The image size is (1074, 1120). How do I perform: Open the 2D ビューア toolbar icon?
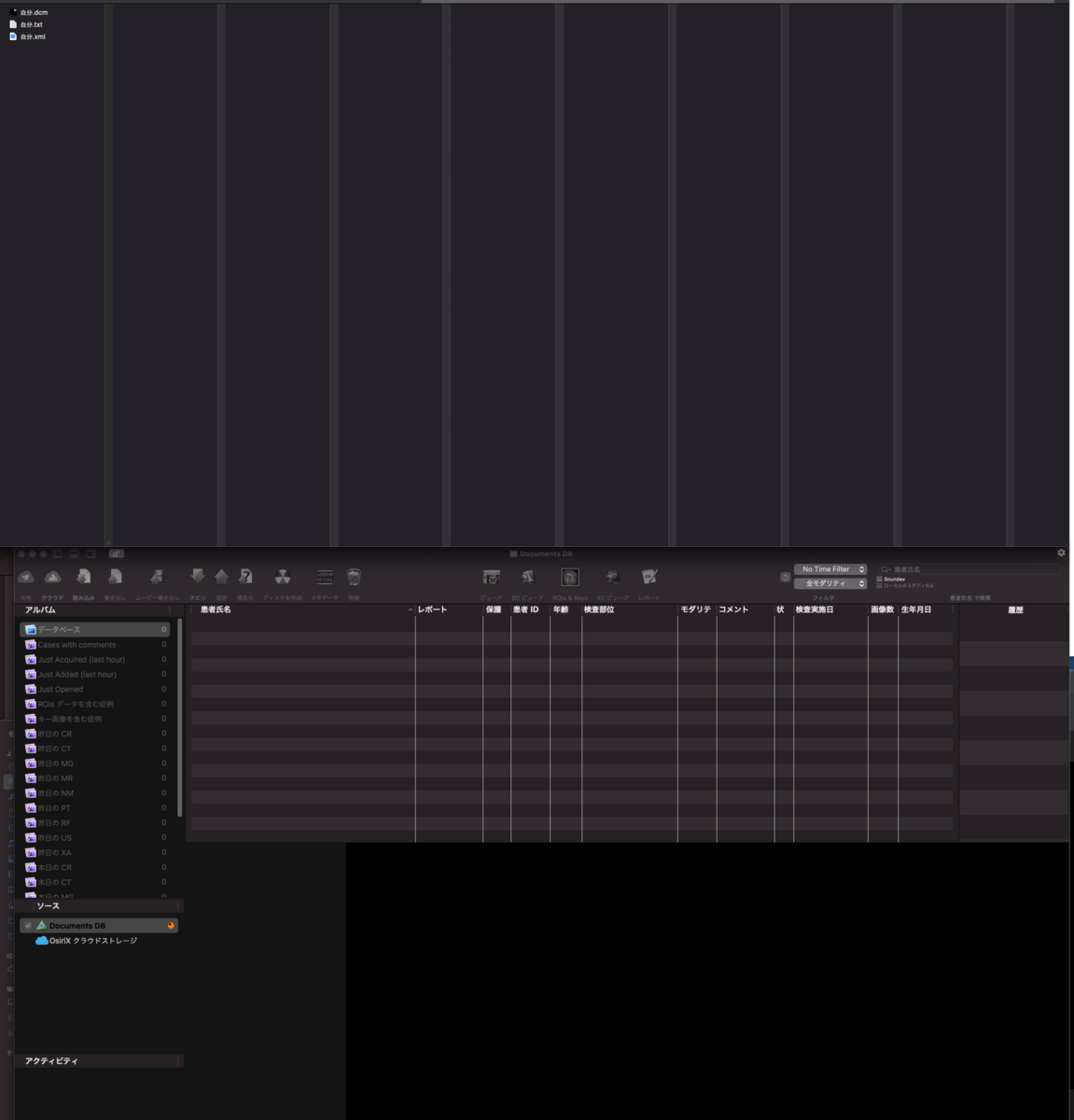(x=527, y=577)
